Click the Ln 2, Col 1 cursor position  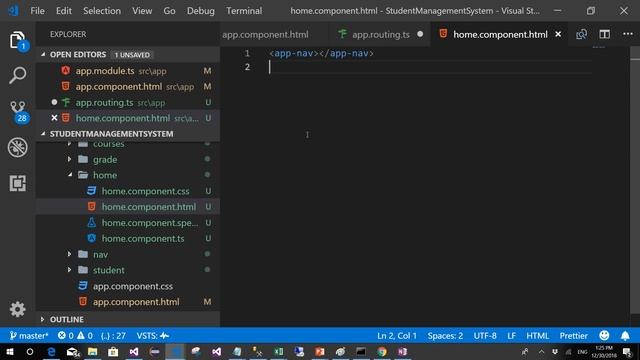(x=397, y=336)
